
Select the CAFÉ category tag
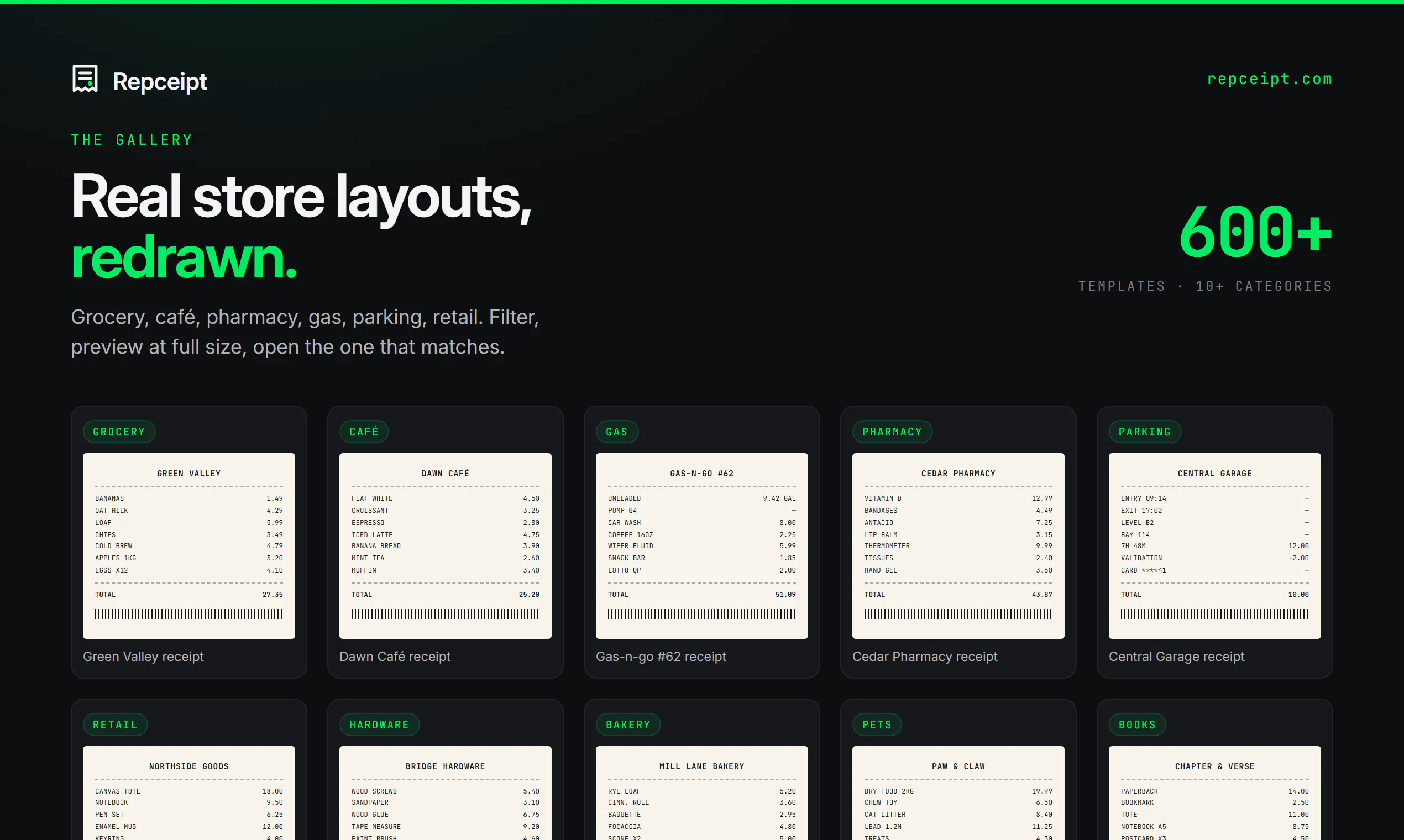tap(364, 432)
